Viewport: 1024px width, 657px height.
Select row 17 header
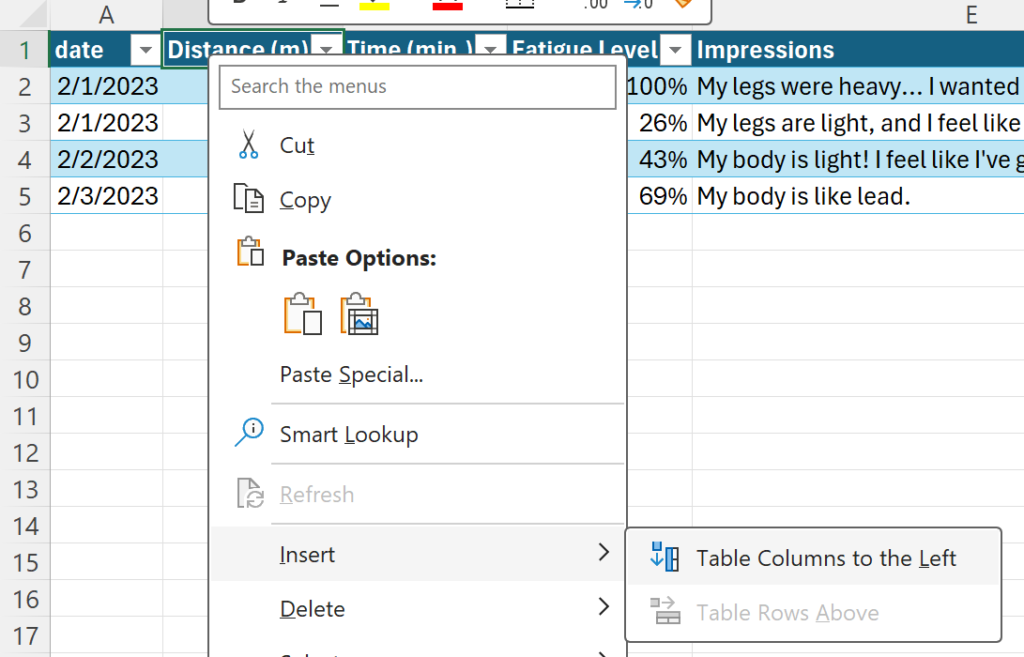[x=25, y=635]
